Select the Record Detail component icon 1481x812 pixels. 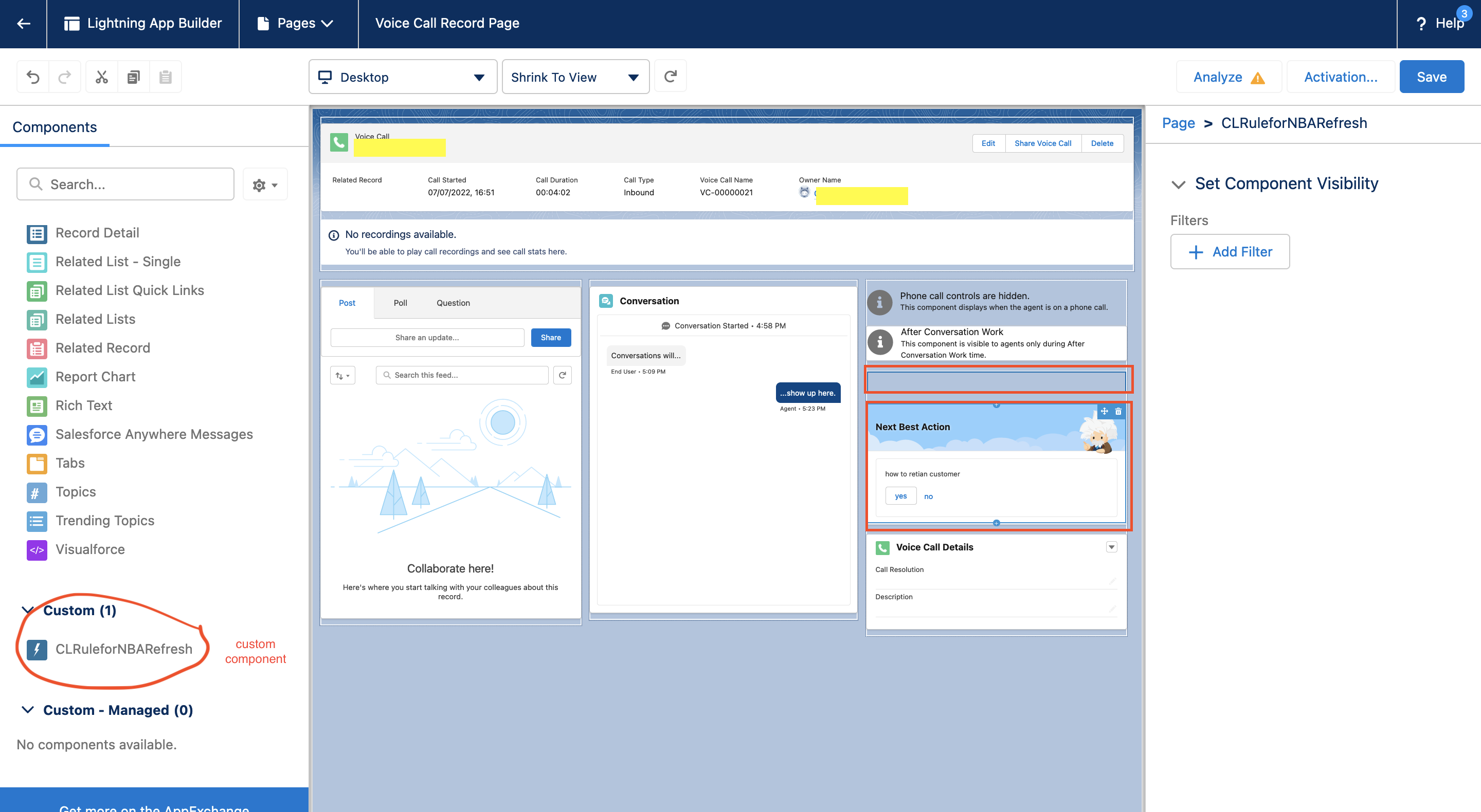click(x=37, y=233)
